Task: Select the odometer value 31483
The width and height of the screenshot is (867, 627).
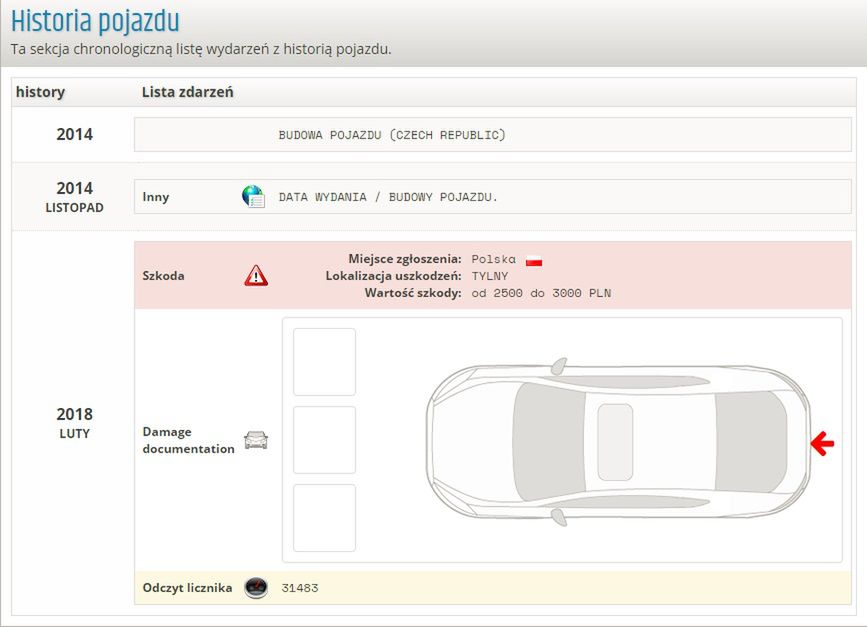Action: click(300, 588)
